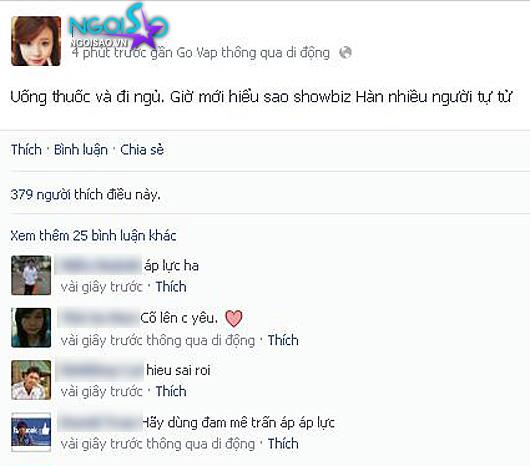Image resolution: width=530 pixels, height=466 pixels.
Task: Like the 'áp lực ha' comment
Action: tap(171, 287)
